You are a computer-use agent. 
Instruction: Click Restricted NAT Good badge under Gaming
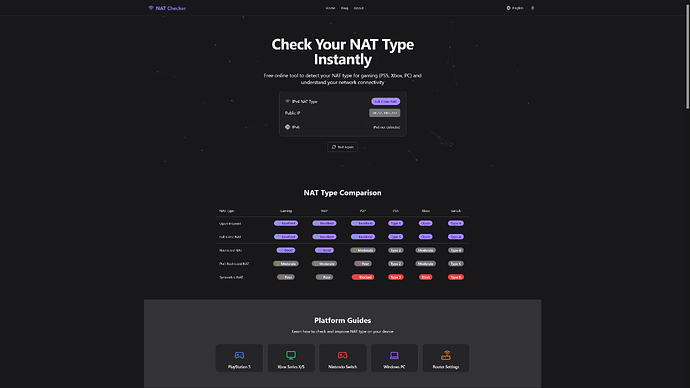(x=286, y=250)
